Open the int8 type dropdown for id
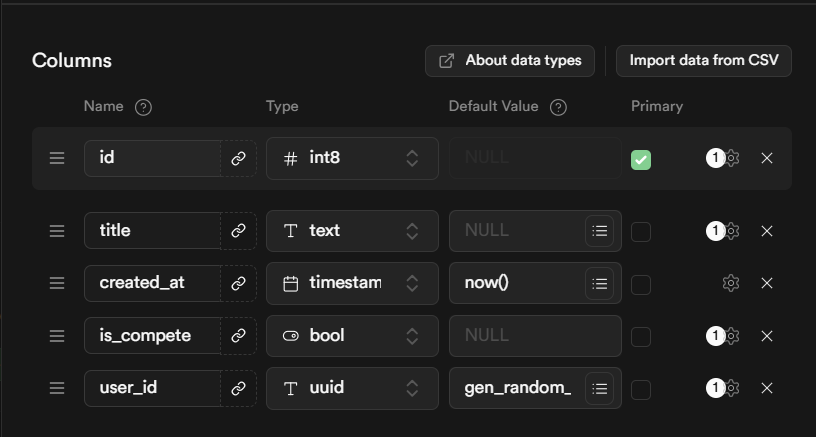This screenshot has height=437, width=816. (x=352, y=158)
